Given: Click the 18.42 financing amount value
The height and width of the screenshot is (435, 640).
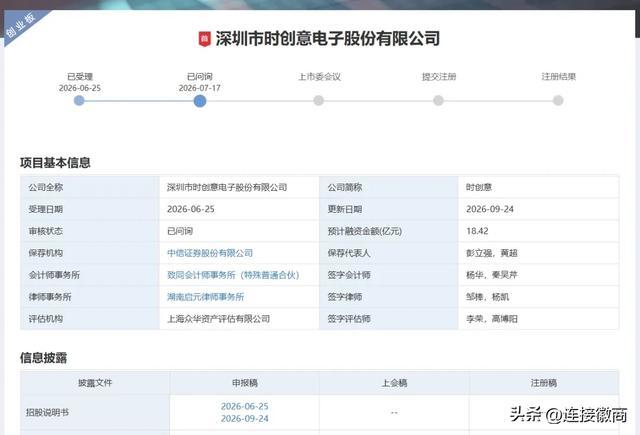Looking at the screenshot, I should pos(477,231).
